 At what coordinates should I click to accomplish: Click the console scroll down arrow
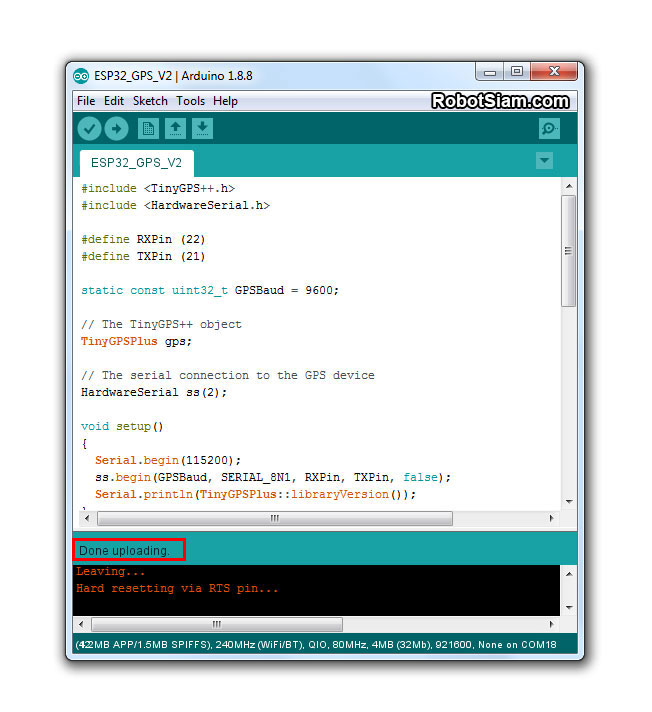tap(568, 607)
